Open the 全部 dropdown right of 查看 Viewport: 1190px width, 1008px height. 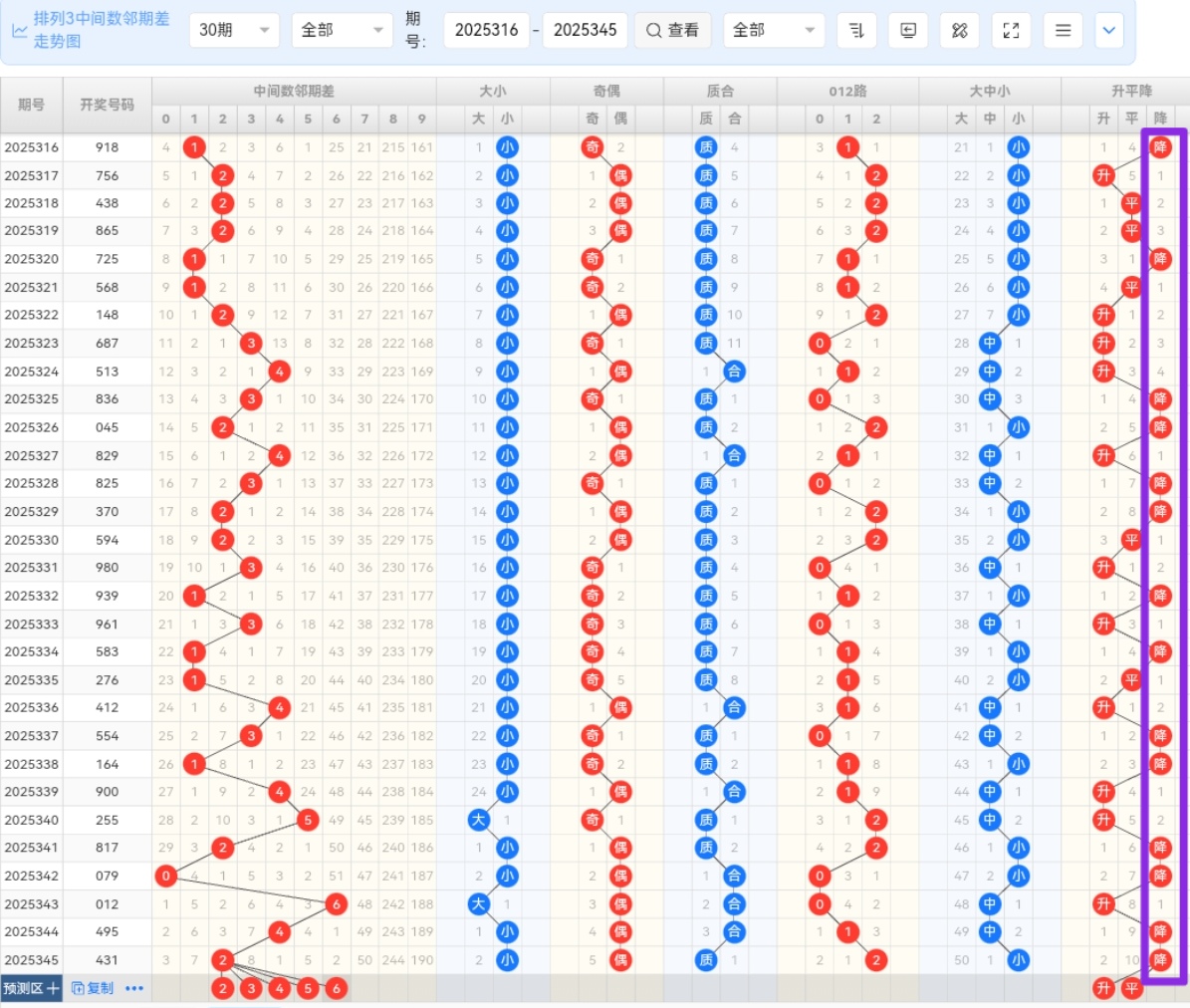pyautogui.click(x=774, y=30)
